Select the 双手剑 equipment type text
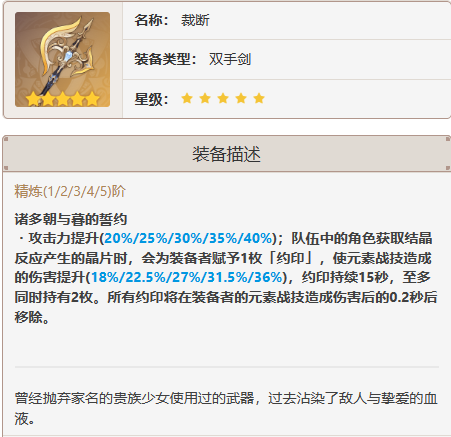 pyautogui.click(x=230, y=59)
